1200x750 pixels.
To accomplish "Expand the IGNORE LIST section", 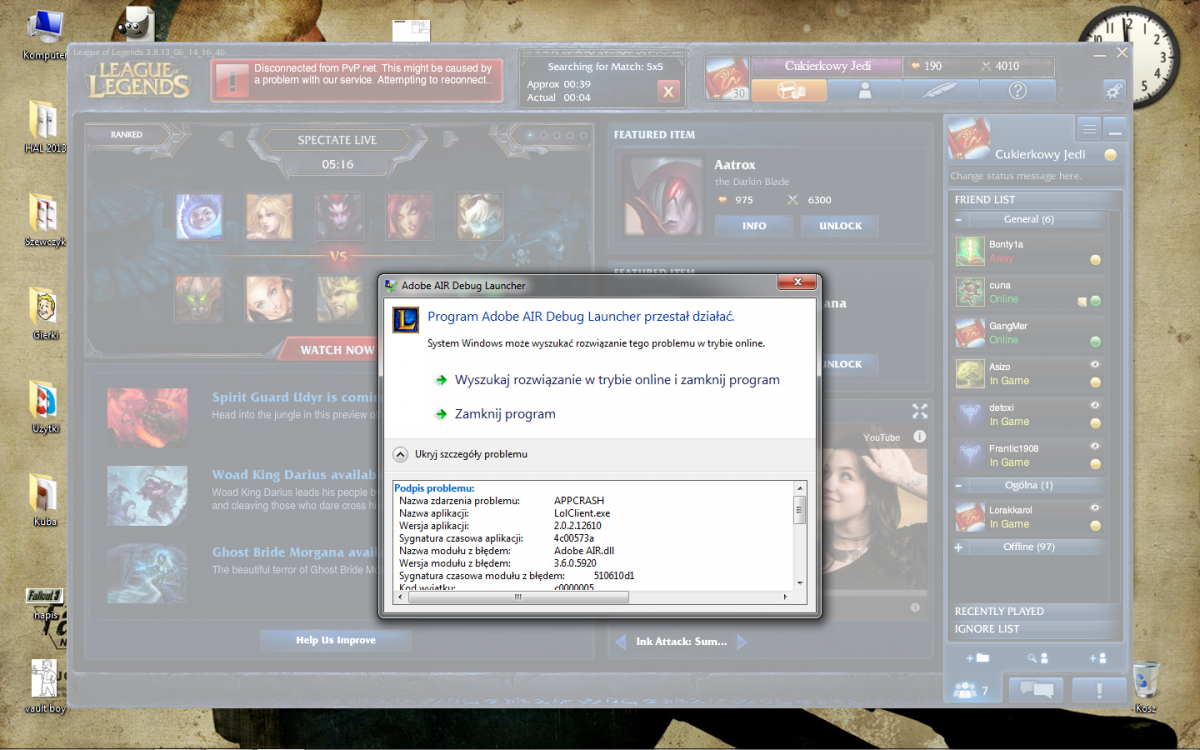I will point(1033,629).
